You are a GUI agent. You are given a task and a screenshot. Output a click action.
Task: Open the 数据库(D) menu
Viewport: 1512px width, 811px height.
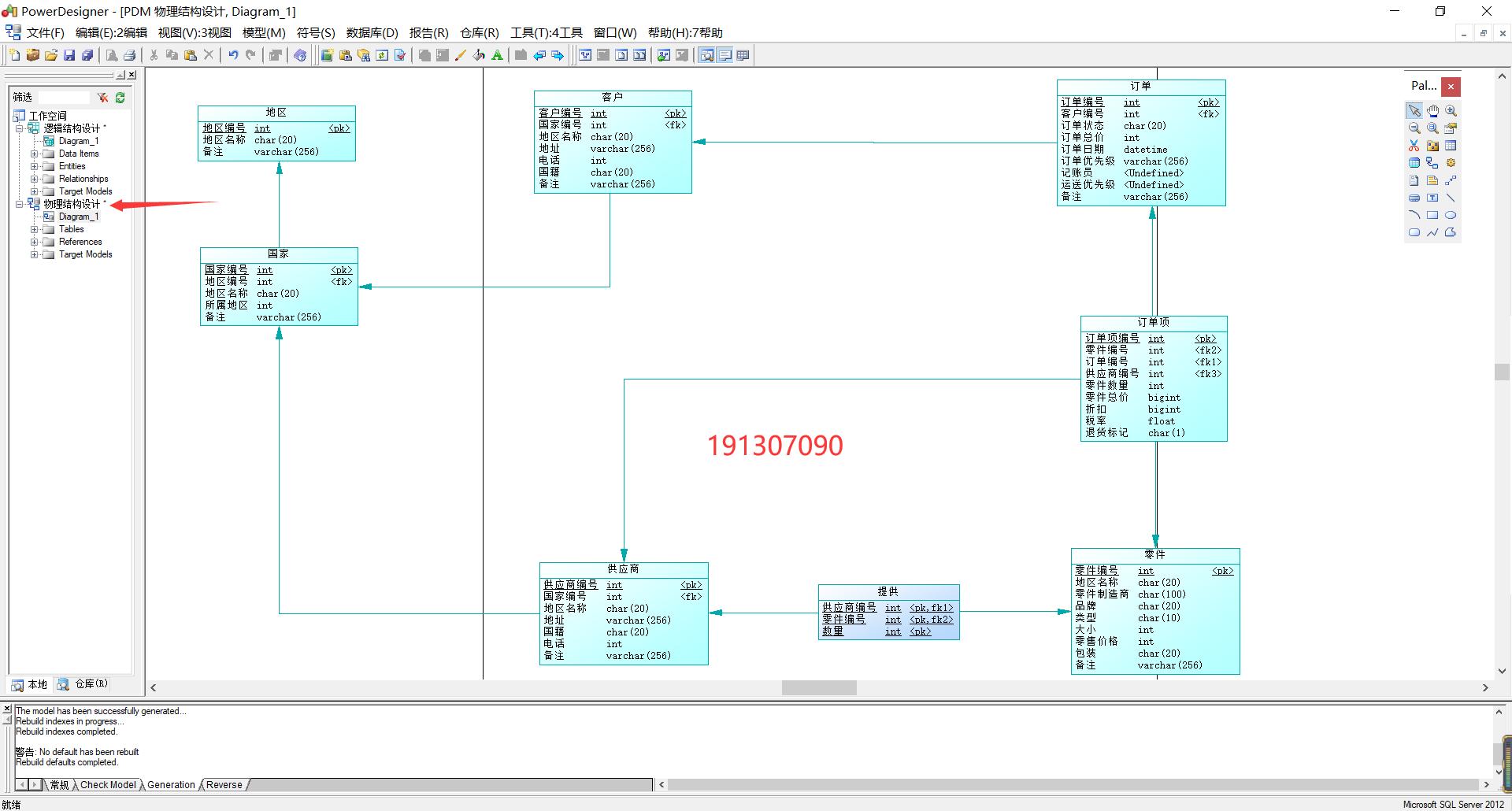click(x=372, y=32)
